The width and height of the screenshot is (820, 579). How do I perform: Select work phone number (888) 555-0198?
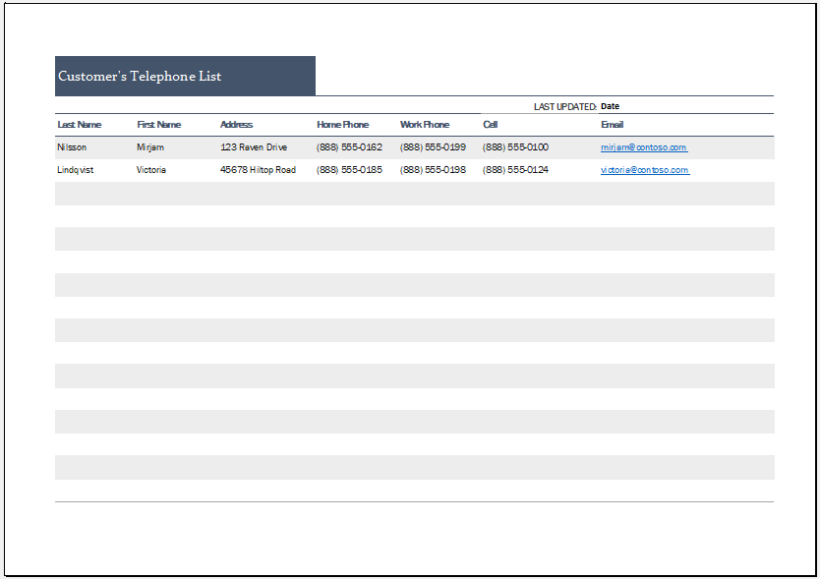click(433, 170)
